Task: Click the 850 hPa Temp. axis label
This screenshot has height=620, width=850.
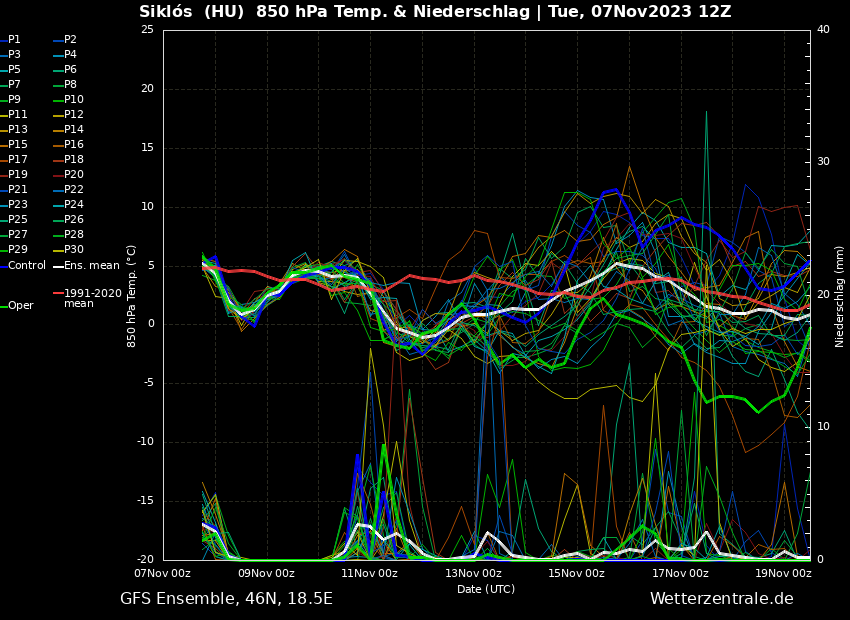Action: pyautogui.click(x=132, y=296)
